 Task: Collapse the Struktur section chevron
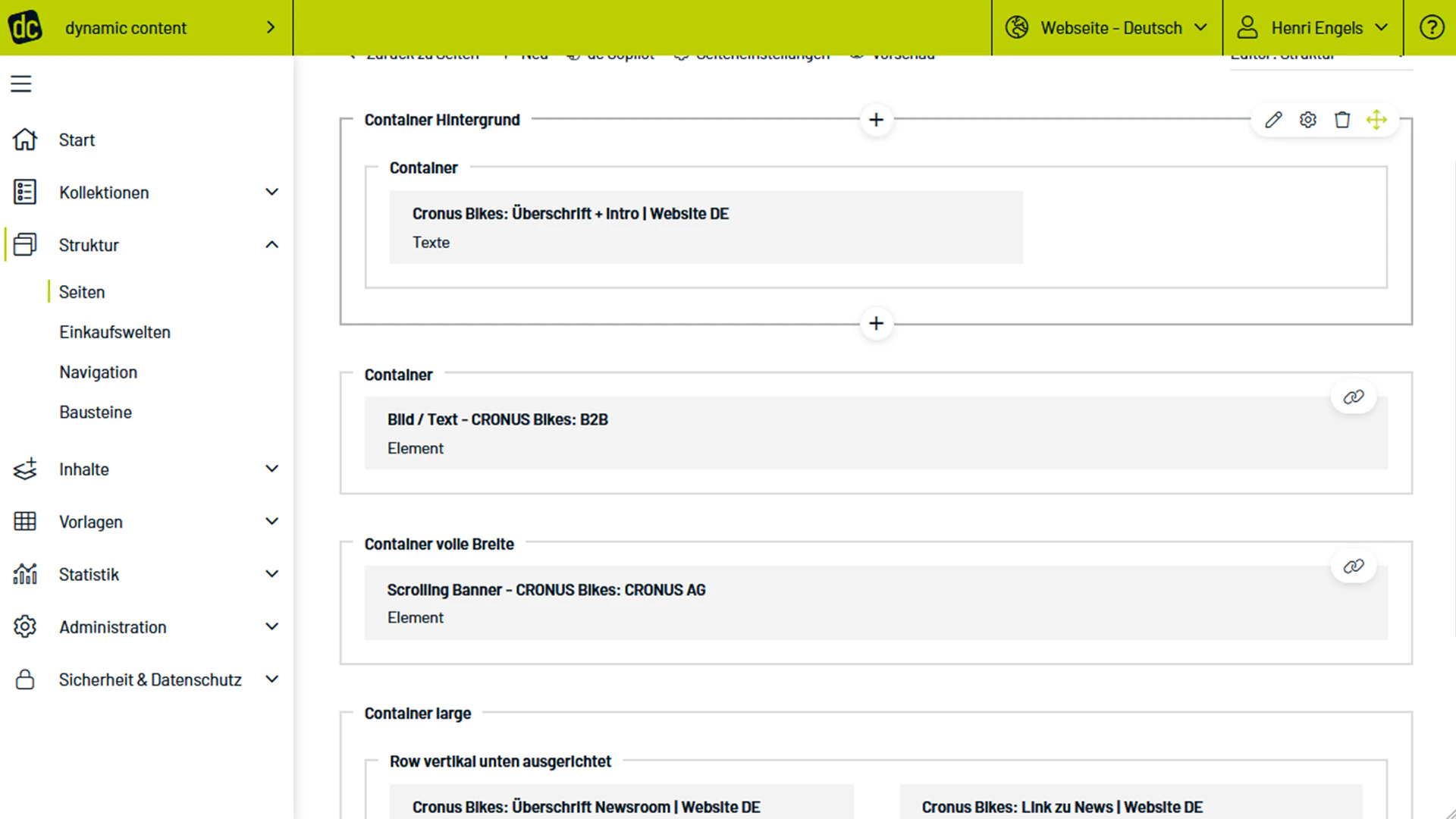tap(271, 244)
